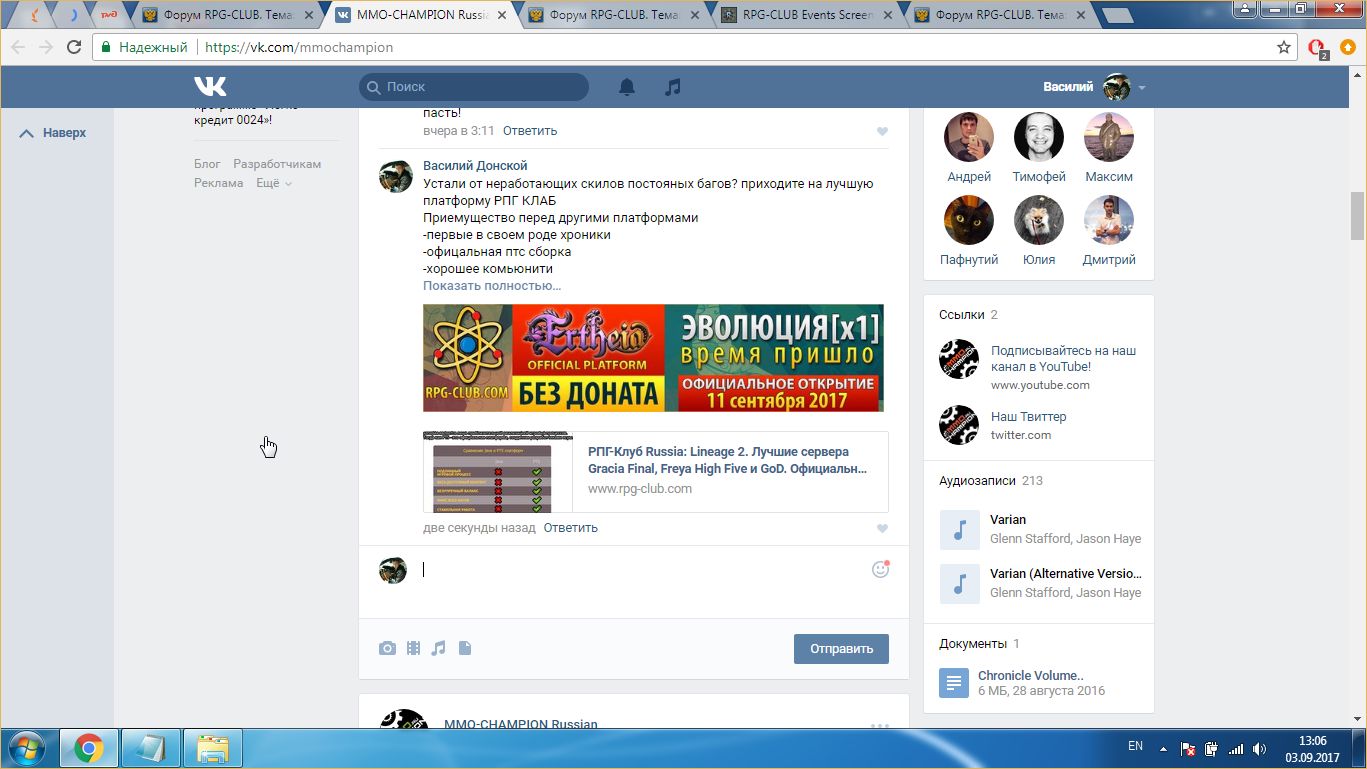
Task: Open member Юлия's avatar
Action: coord(1039,220)
